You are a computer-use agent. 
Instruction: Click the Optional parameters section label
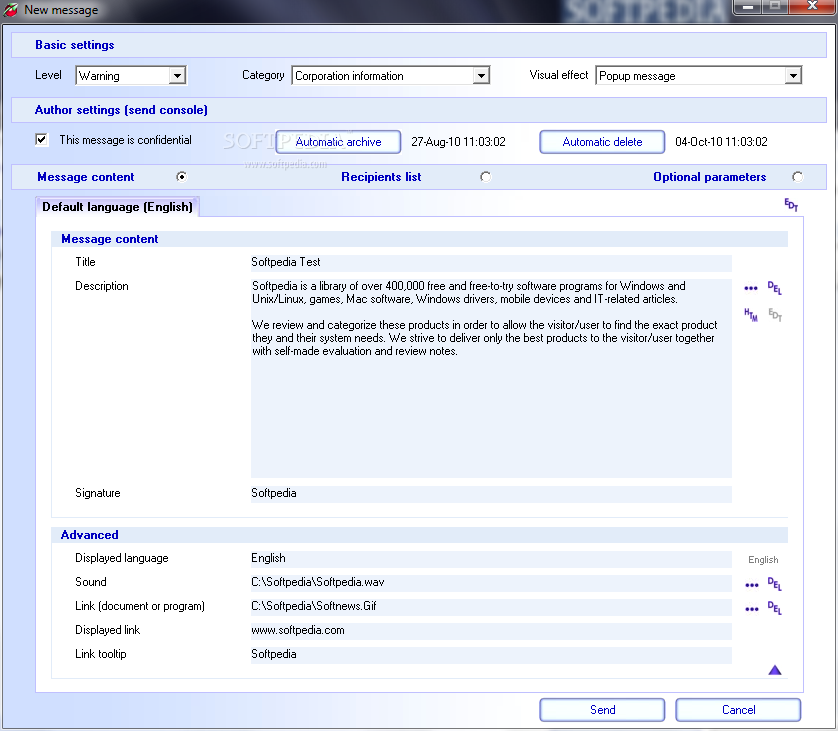pos(709,177)
